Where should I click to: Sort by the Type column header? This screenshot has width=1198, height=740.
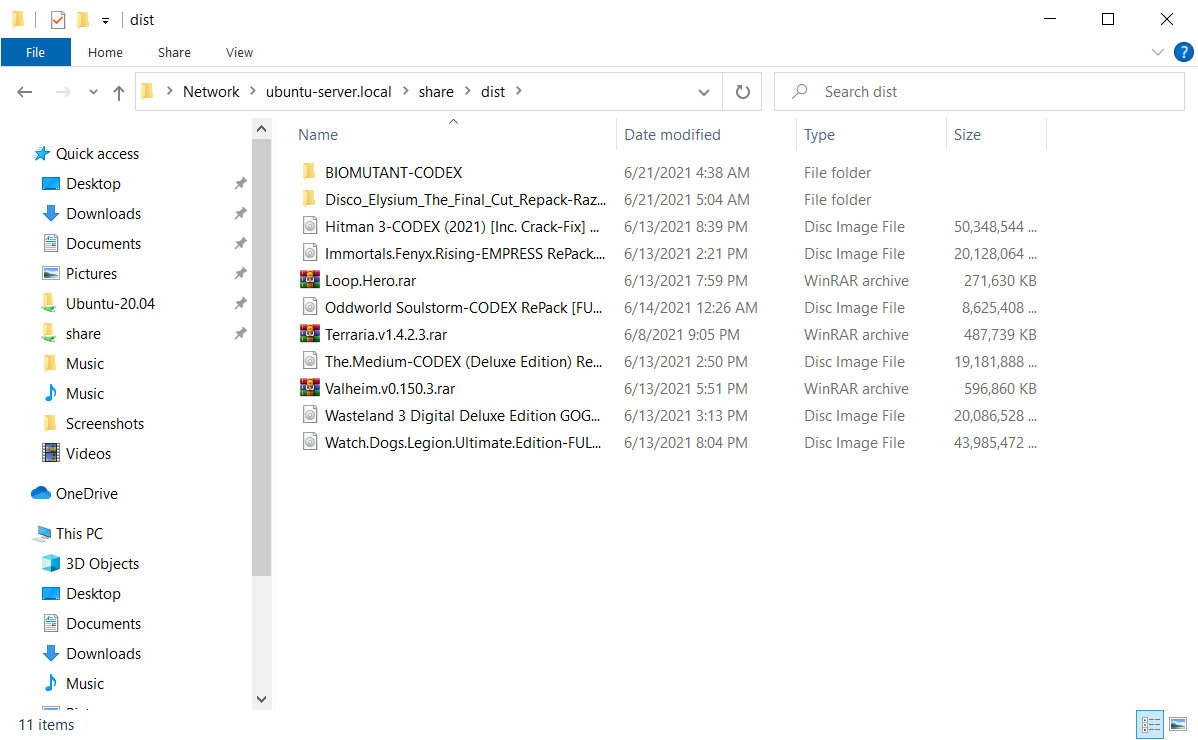pos(819,135)
